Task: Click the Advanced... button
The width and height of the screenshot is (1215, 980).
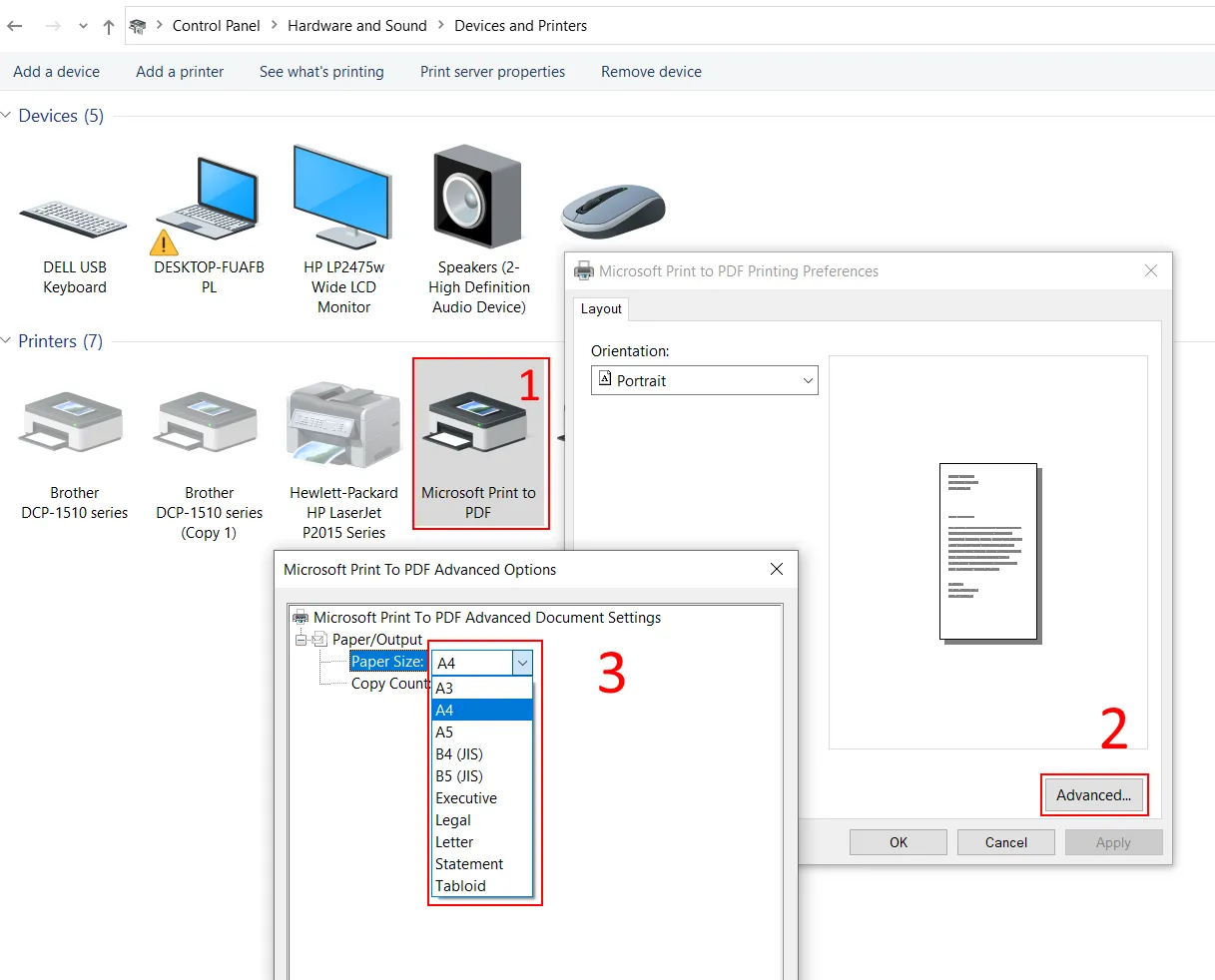Action: (1093, 795)
